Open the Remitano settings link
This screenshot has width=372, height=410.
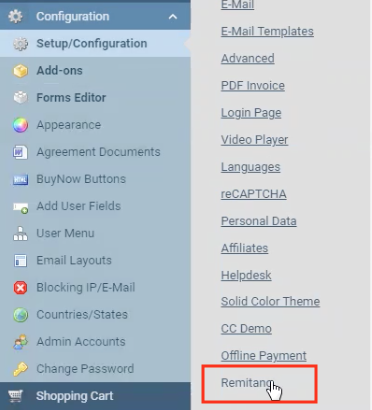(x=248, y=383)
